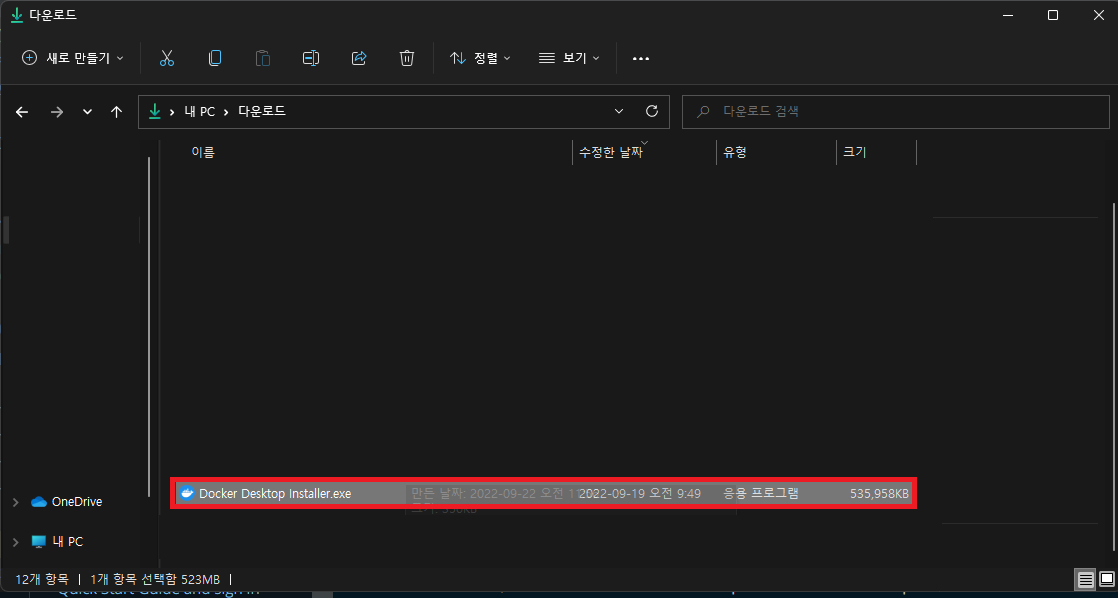Open recent locations chevron dropdown
1118x598 pixels.
point(87,112)
